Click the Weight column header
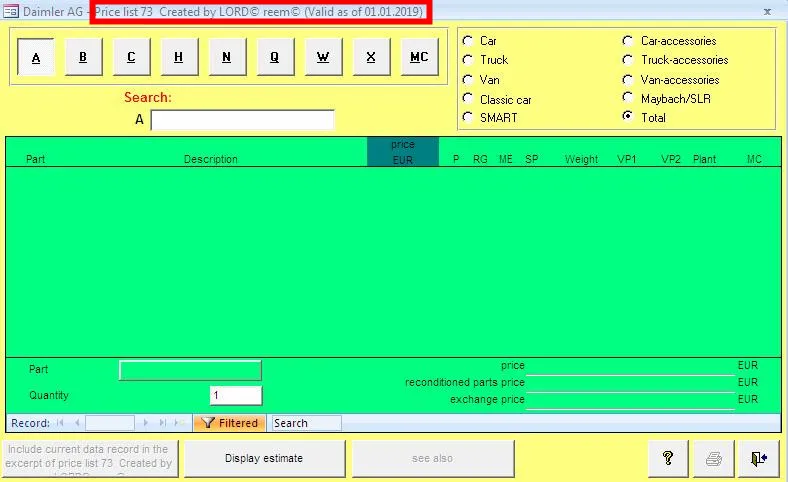Viewport: 788px width, 482px height. coord(581,159)
